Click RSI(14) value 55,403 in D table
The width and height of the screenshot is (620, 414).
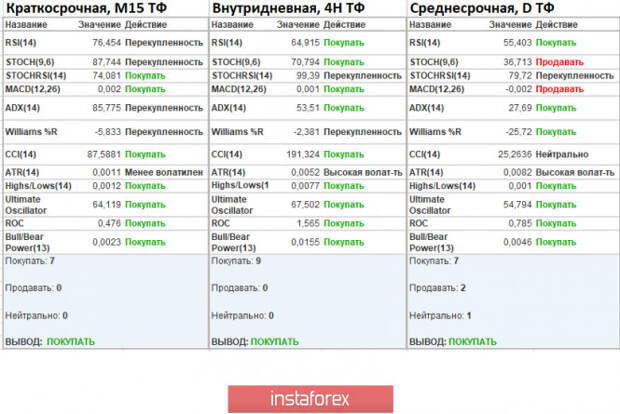tap(517, 43)
